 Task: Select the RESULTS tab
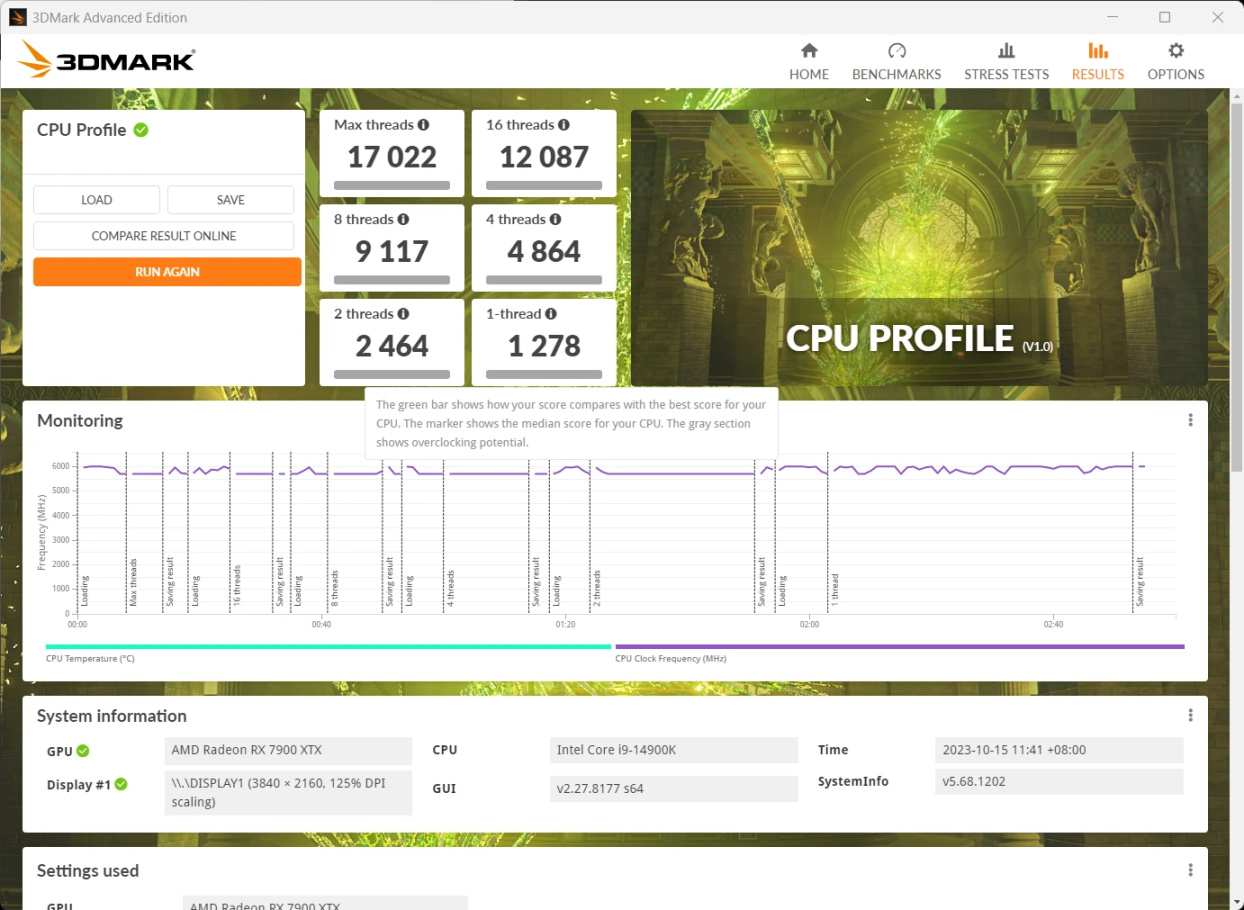point(1098,62)
